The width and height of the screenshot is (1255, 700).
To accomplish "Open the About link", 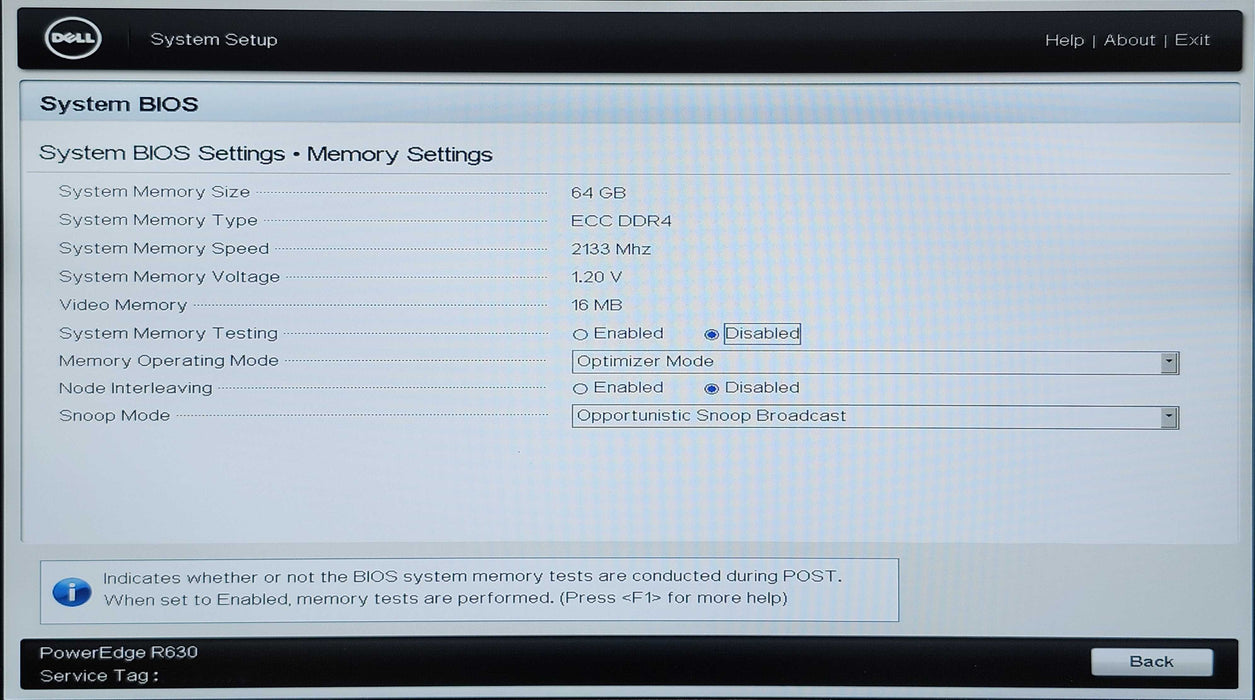I will point(1129,40).
